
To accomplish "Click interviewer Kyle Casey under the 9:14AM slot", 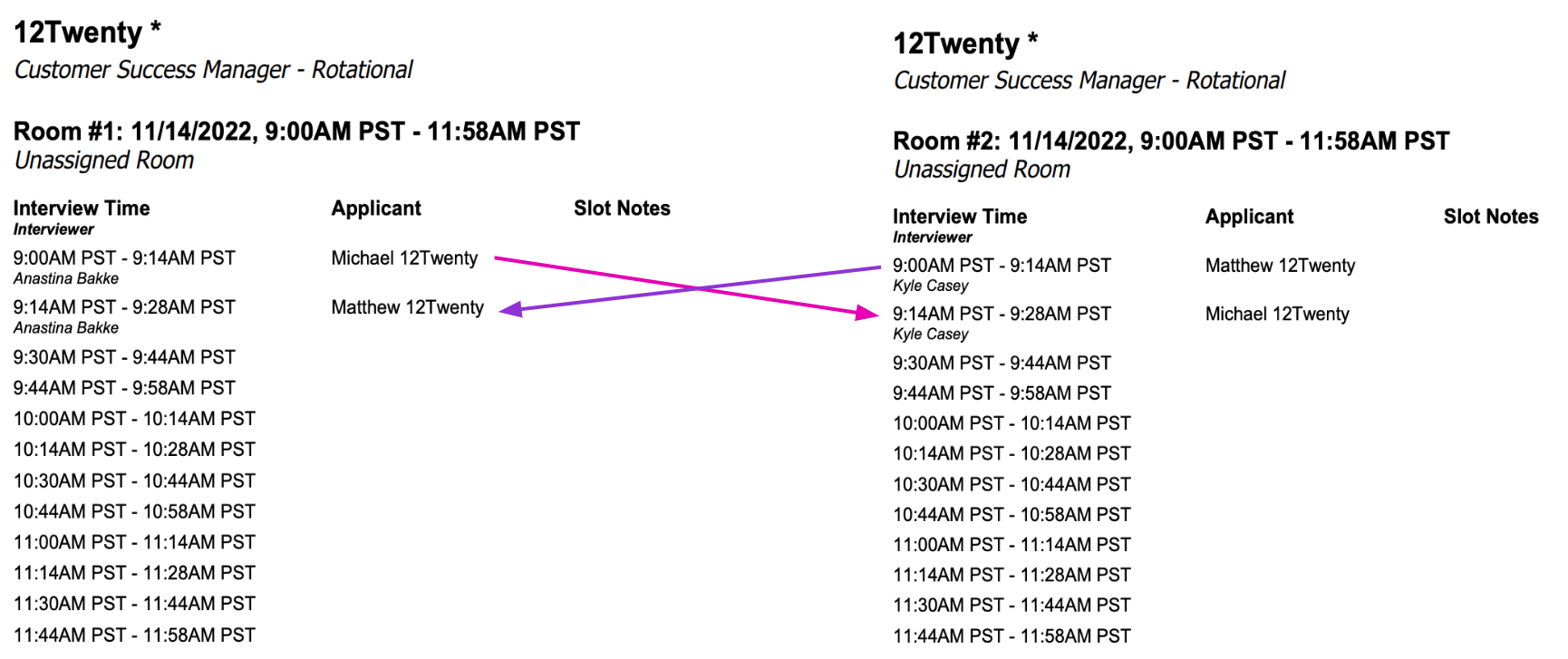I will point(931,334).
